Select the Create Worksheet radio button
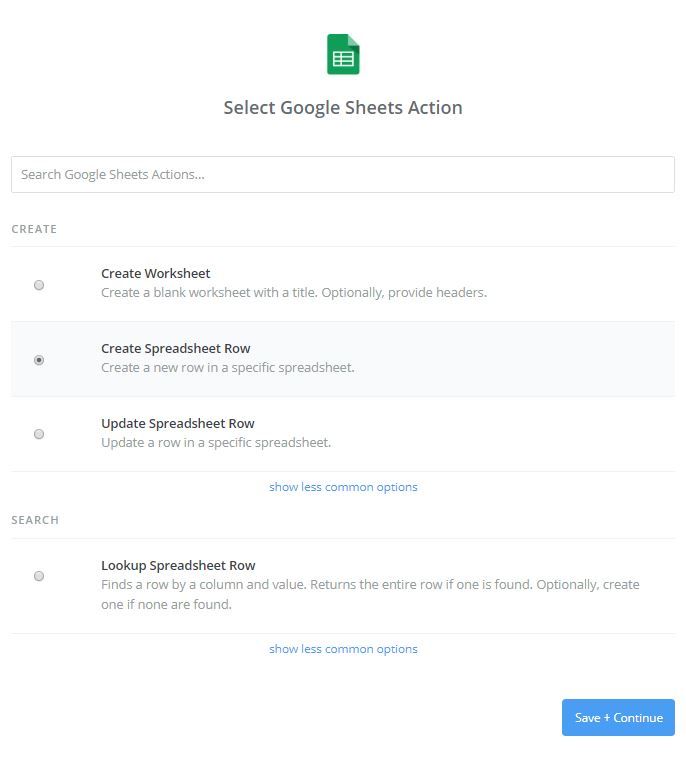686x759 pixels. pos(39,285)
